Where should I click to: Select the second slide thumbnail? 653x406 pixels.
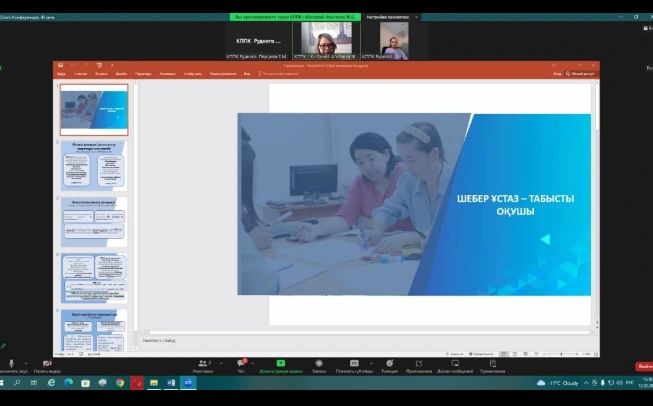(94, 165)
